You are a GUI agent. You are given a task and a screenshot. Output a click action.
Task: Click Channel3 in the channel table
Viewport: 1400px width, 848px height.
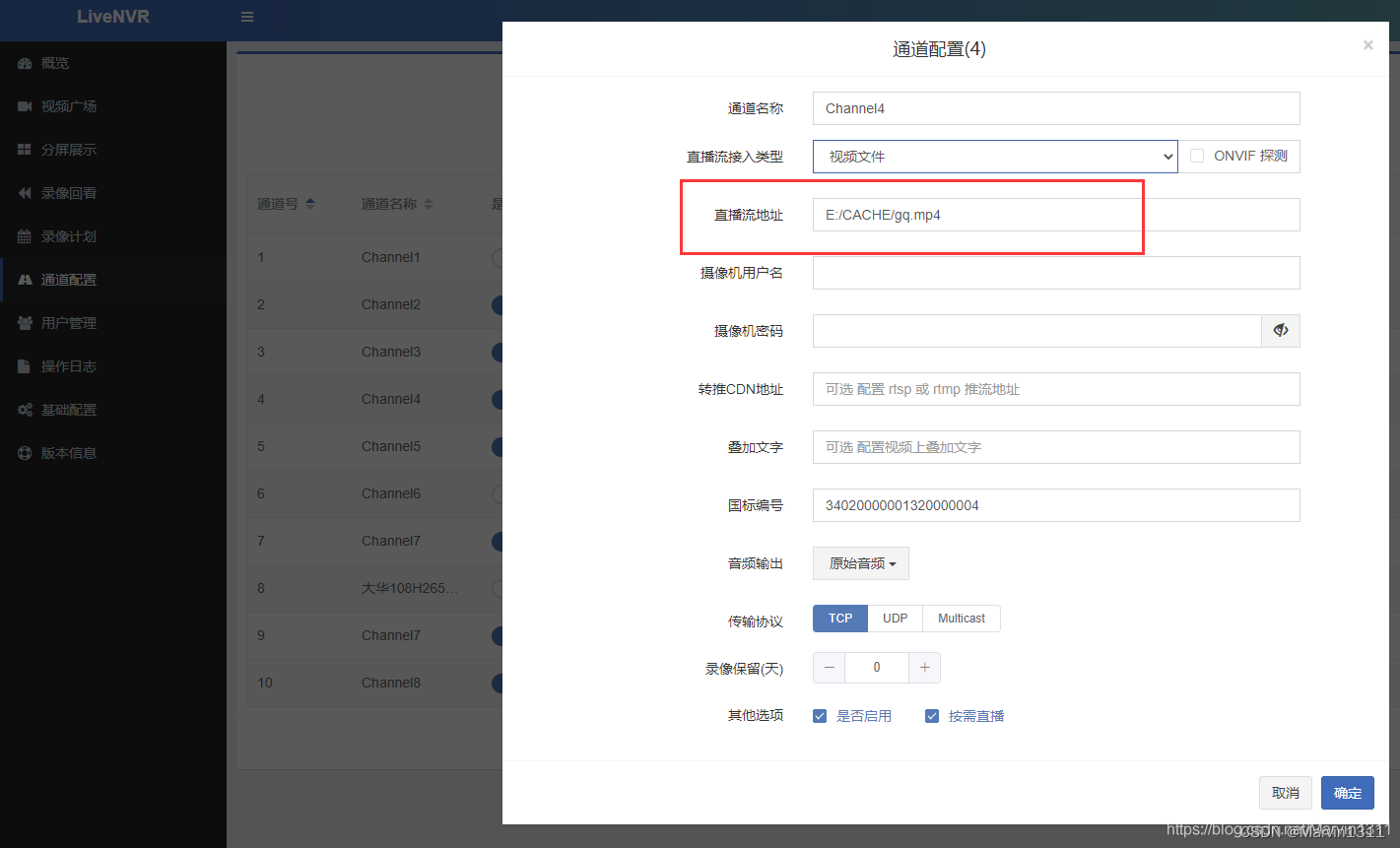click(x=391, y=352)
